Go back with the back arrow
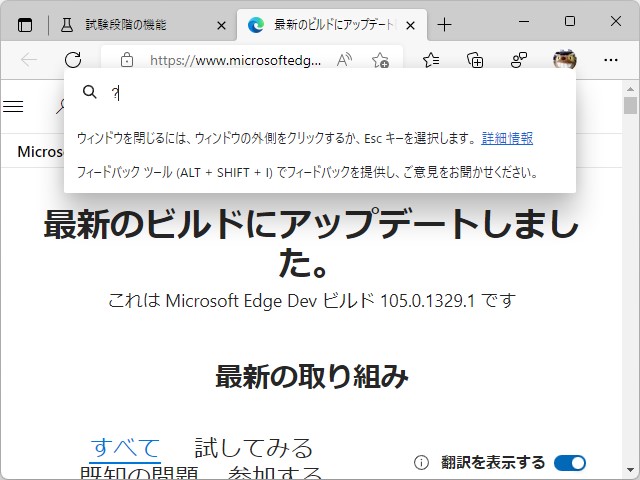 tap(29, 60)
